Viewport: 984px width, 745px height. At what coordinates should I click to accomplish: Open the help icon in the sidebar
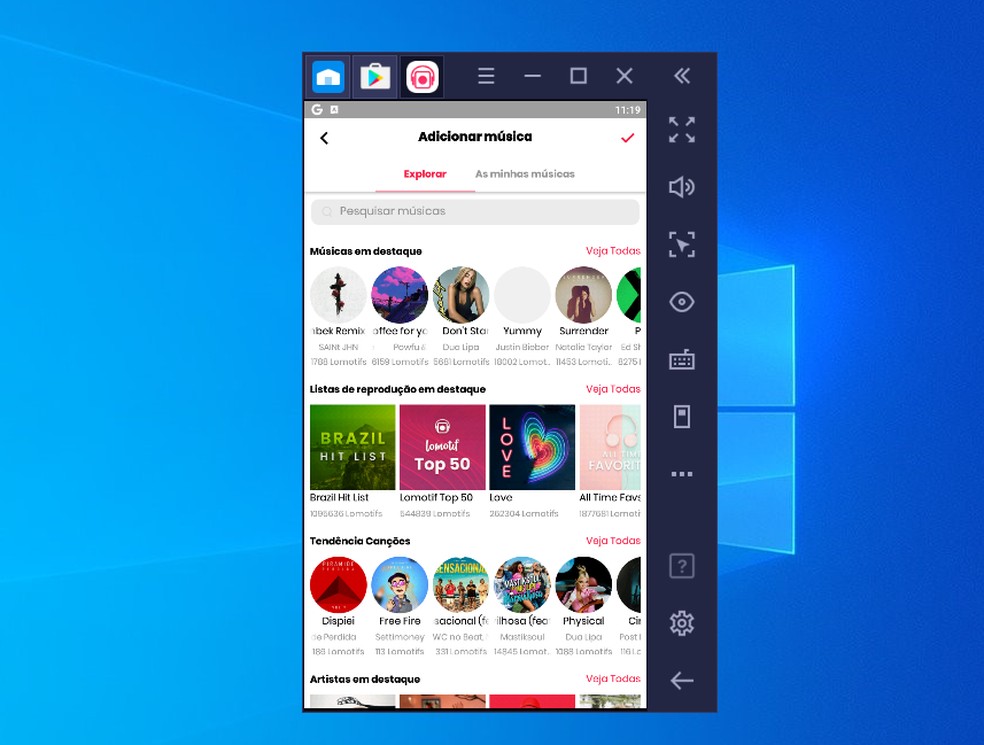(681, 565)
